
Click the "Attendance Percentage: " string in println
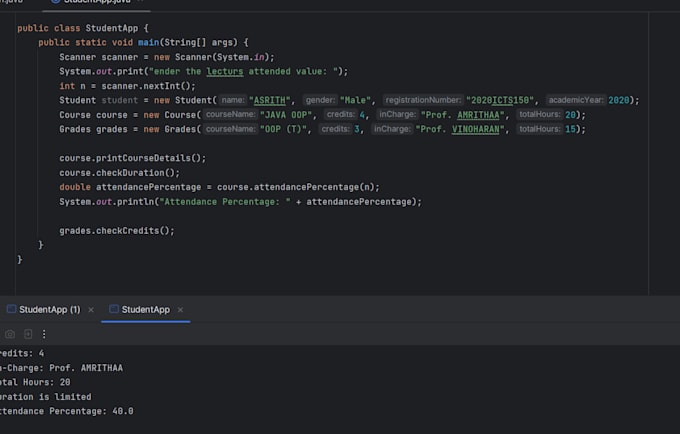[225, 202]
